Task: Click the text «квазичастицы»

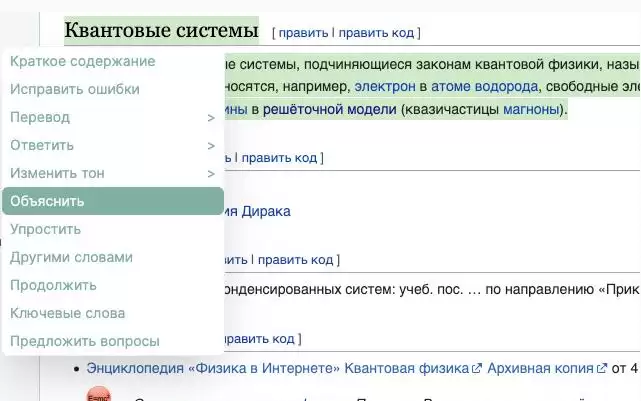Action: pos(452,110)
